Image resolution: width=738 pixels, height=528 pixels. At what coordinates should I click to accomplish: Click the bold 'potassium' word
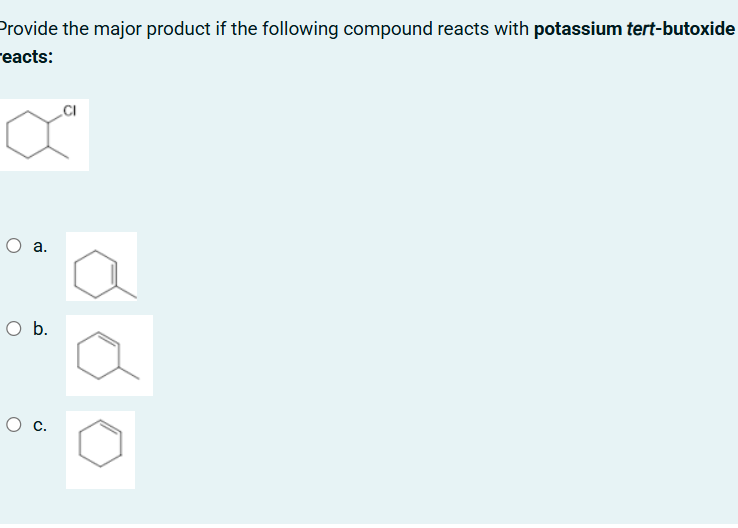tap(578, 29)
